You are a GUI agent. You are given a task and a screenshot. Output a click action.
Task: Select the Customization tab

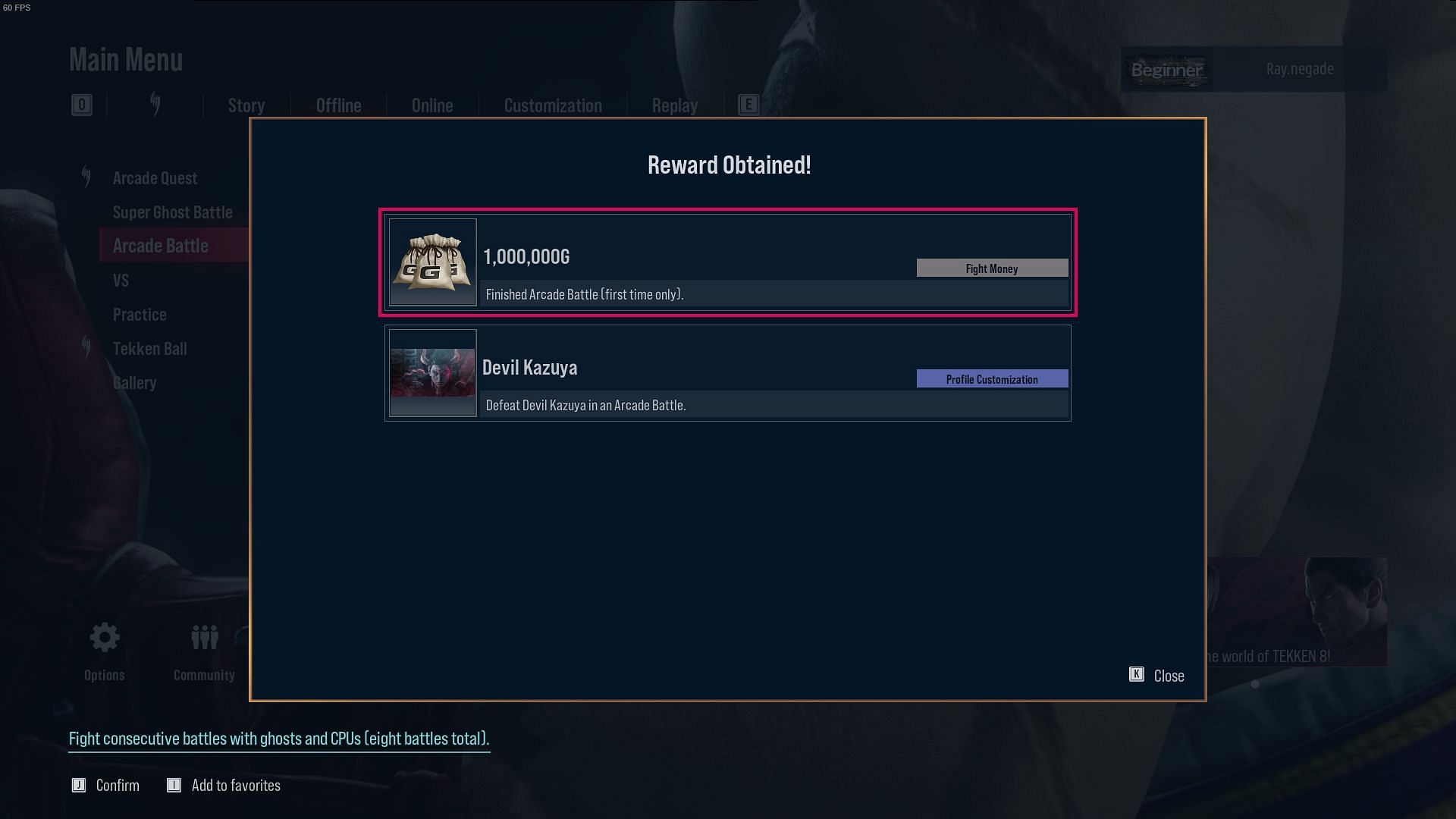552,104
